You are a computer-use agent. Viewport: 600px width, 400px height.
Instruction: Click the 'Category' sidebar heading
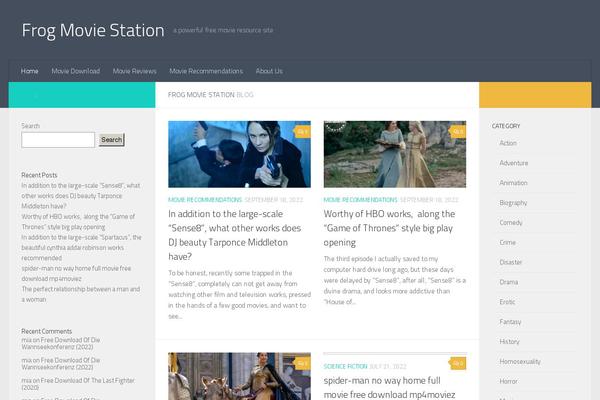506,126
